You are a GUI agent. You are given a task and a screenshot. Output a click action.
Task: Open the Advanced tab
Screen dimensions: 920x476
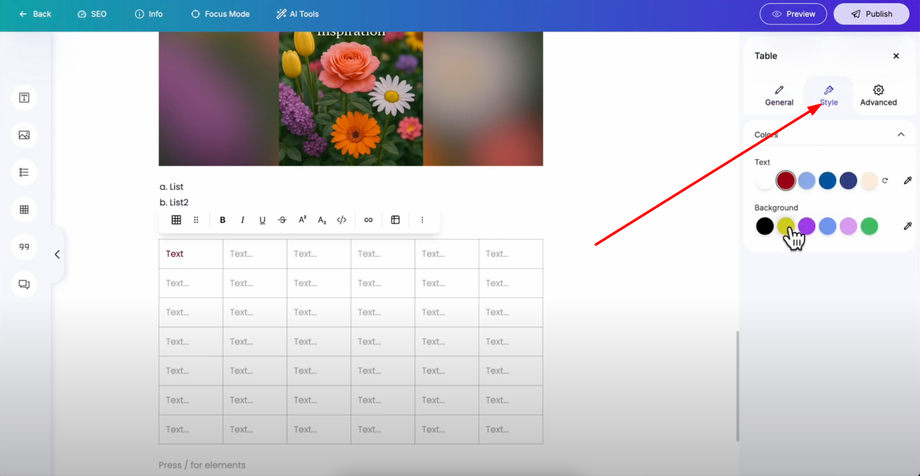878,95
